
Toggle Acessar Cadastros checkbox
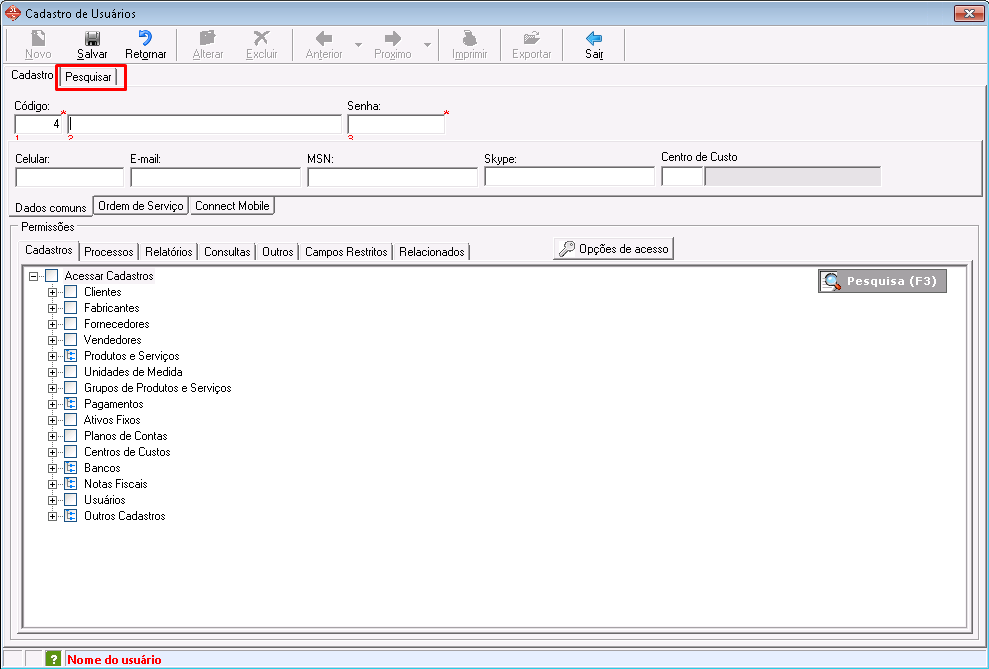coord(51,276)
